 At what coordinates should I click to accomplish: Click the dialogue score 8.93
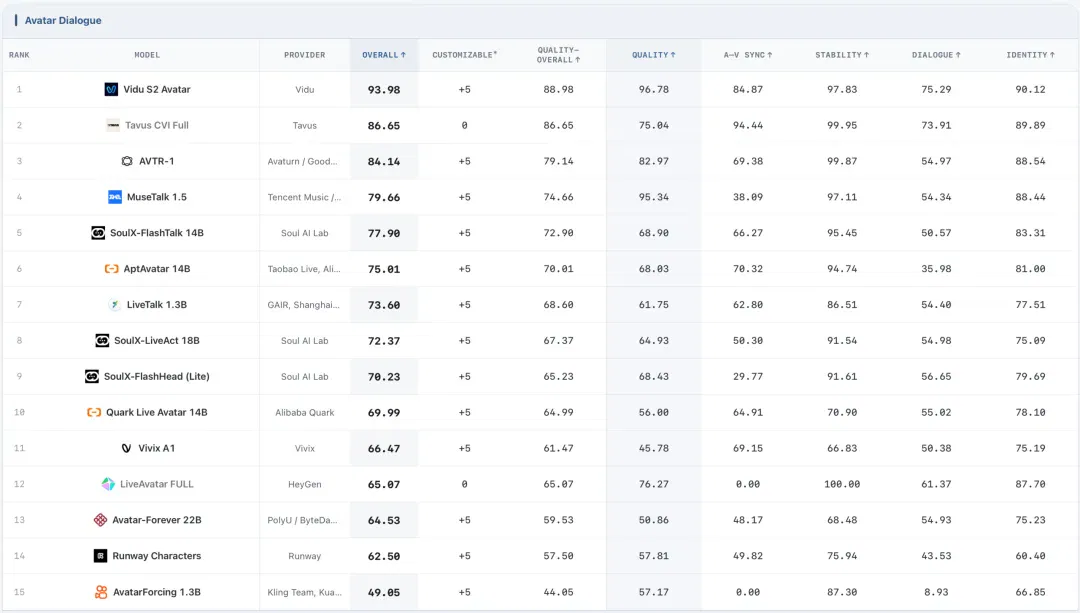(x=936, y=592)
